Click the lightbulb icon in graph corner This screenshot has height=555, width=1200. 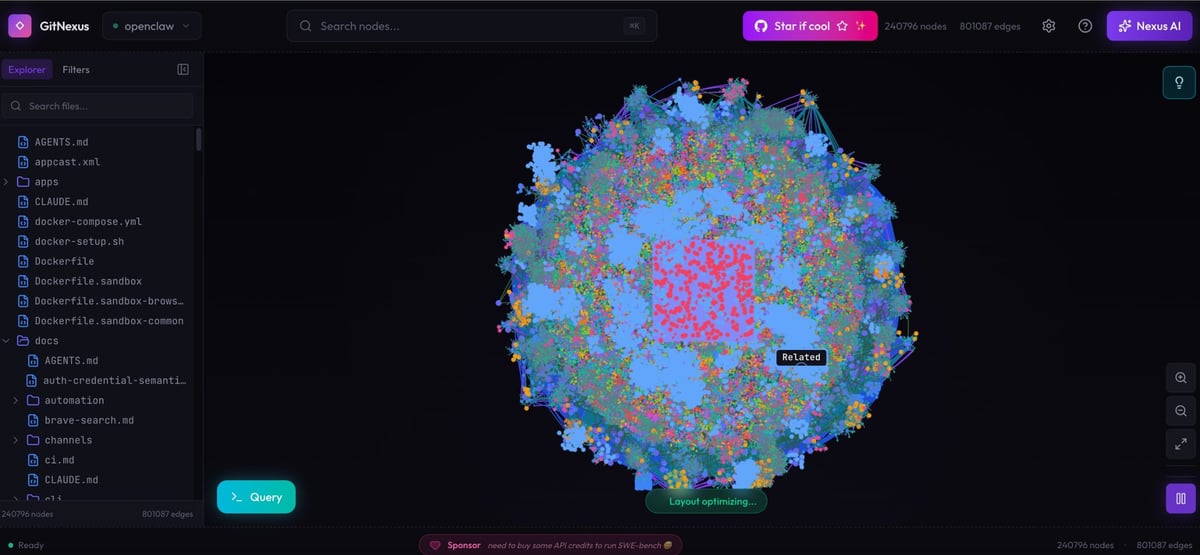click(x=1179, y=82)
